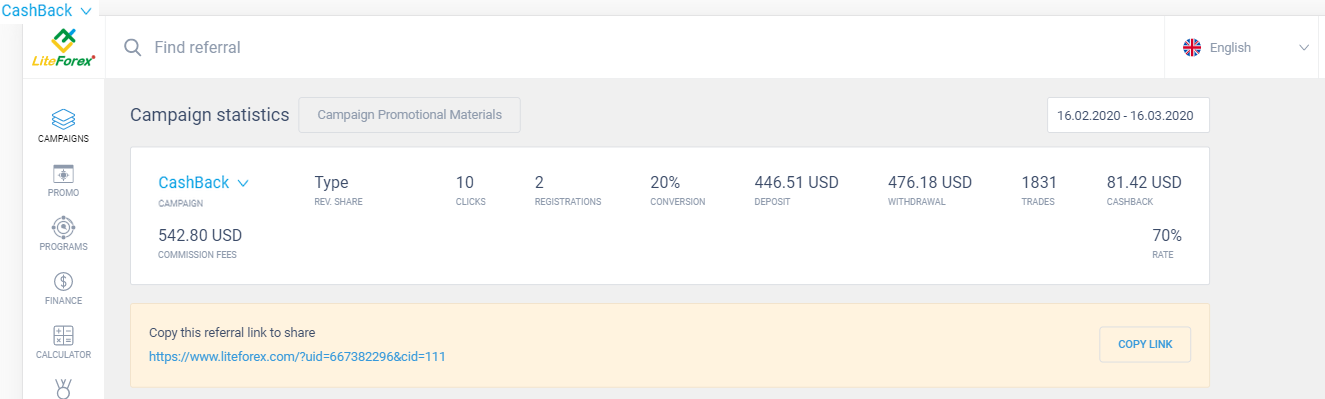Open the Programs sidebar icon
Image resolution: width=1325 pixels, height=399 pixels.
(64, 227)
